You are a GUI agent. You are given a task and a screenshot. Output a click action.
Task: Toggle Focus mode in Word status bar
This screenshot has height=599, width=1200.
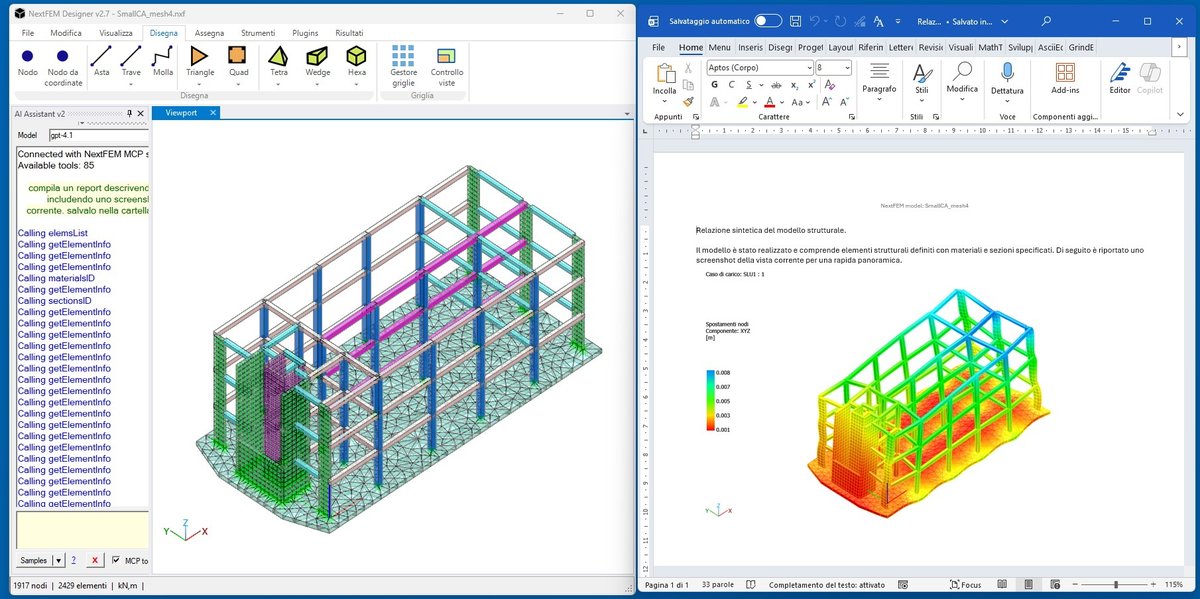(x=964, y=584)
